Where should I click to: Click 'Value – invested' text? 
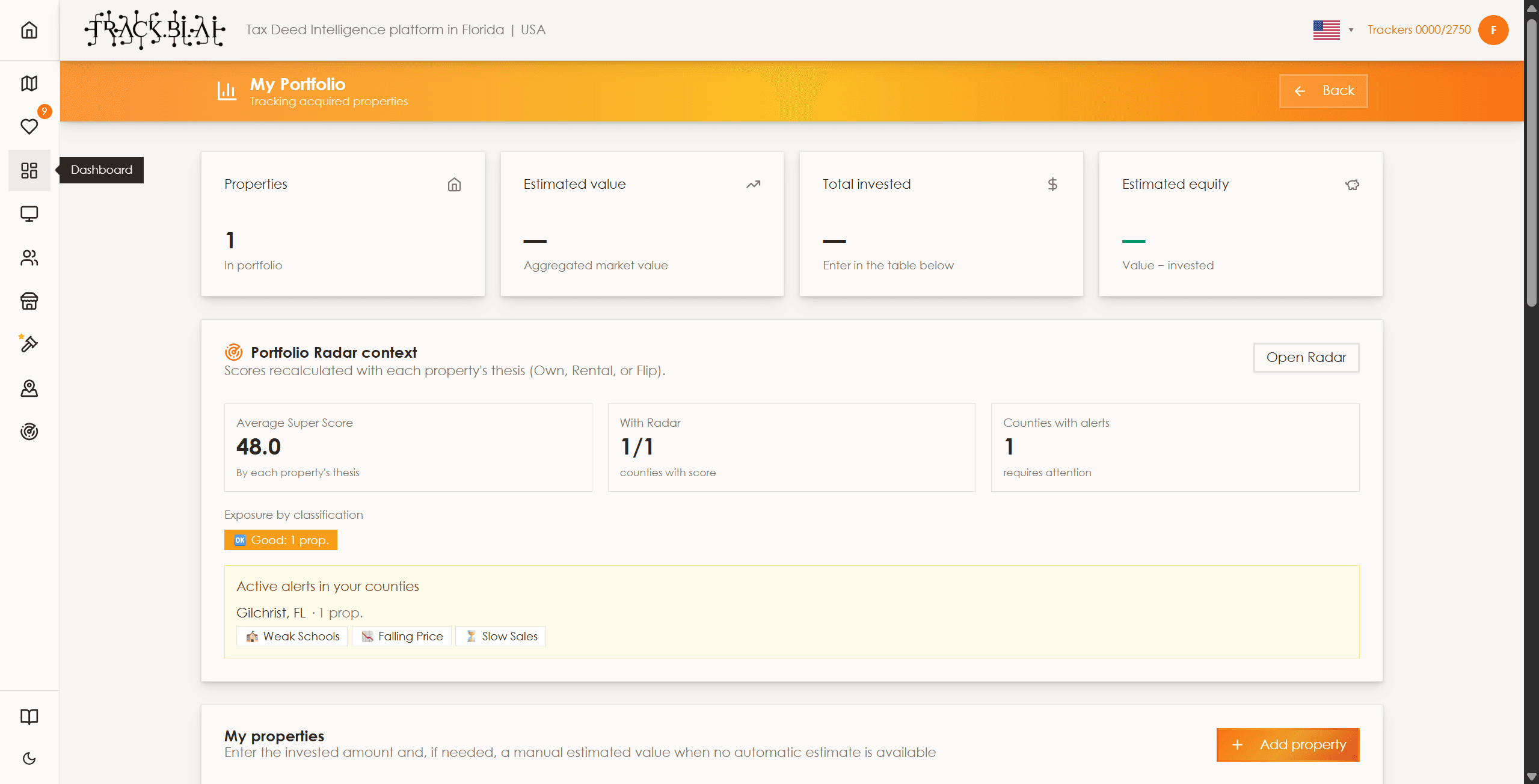1168,265
